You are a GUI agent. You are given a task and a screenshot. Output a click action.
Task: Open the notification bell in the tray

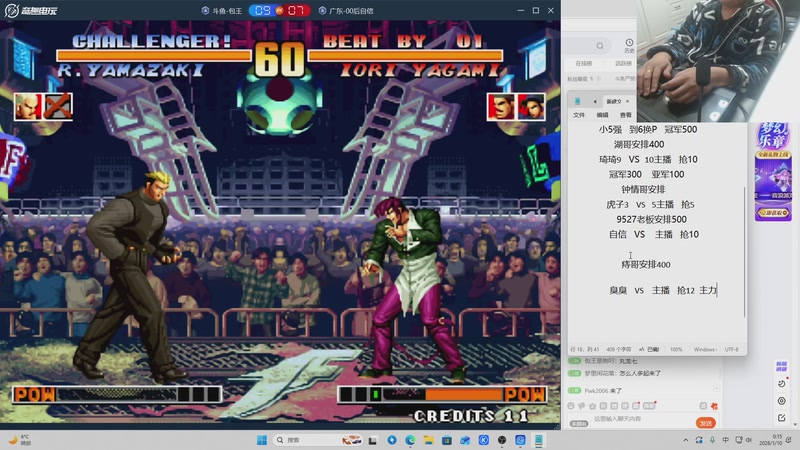[x=789, y=440]
